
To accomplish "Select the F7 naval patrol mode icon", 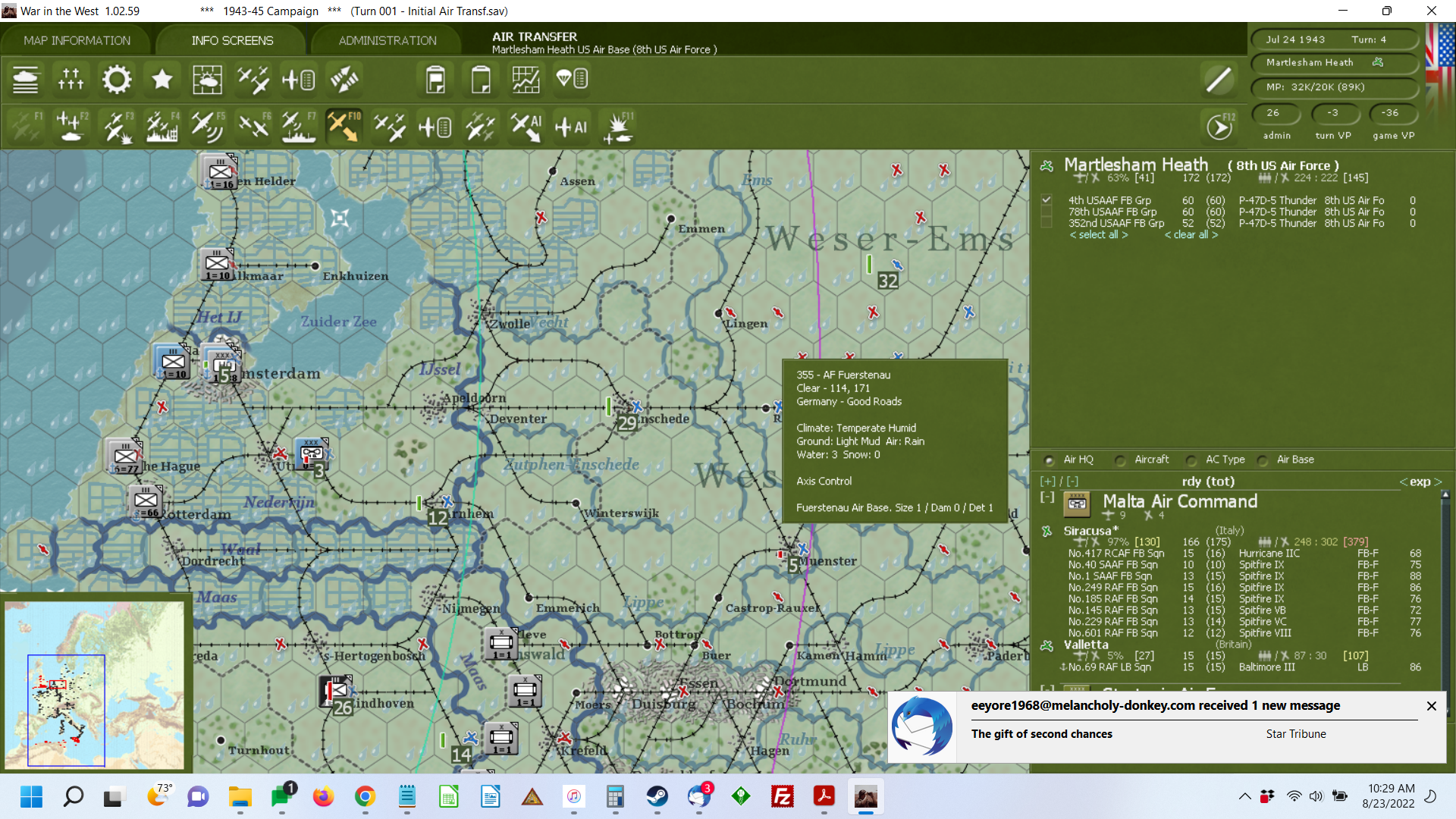I will tap(299, 127).
